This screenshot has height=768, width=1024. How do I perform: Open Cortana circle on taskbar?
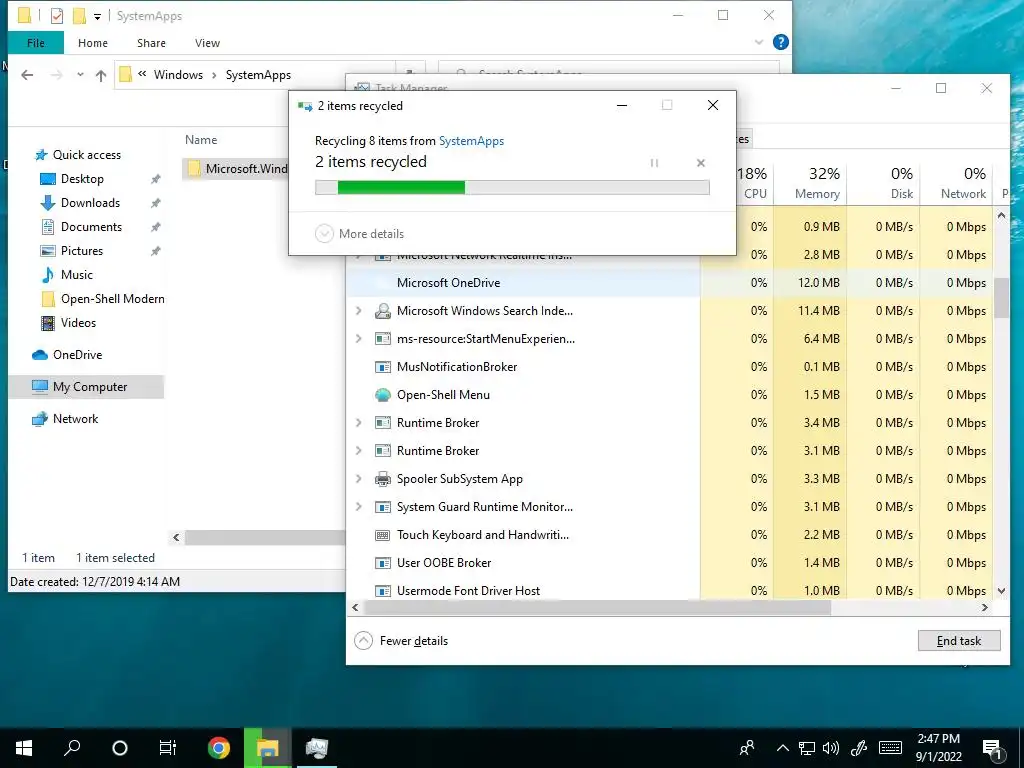(x=120, y=748)
